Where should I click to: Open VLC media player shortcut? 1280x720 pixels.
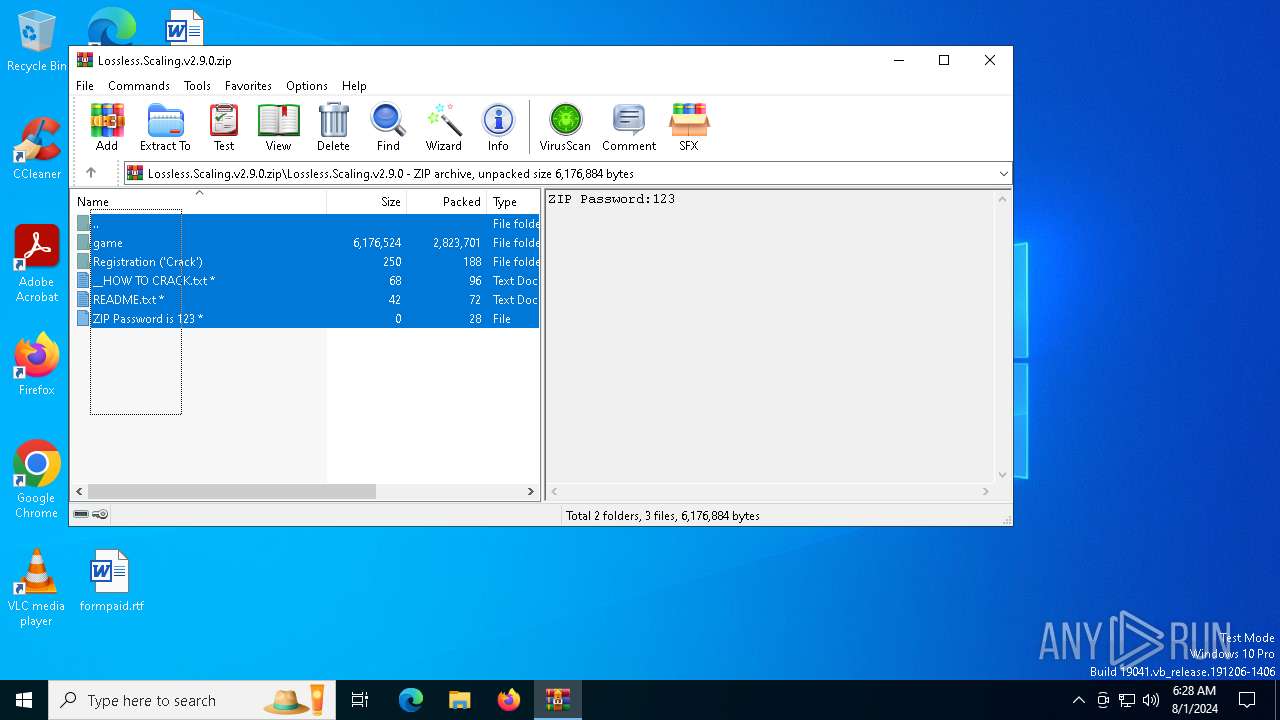point(36,588)
